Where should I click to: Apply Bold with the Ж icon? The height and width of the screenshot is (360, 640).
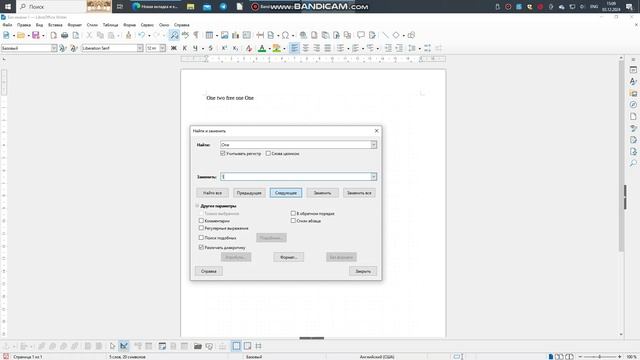click(173, 48)
